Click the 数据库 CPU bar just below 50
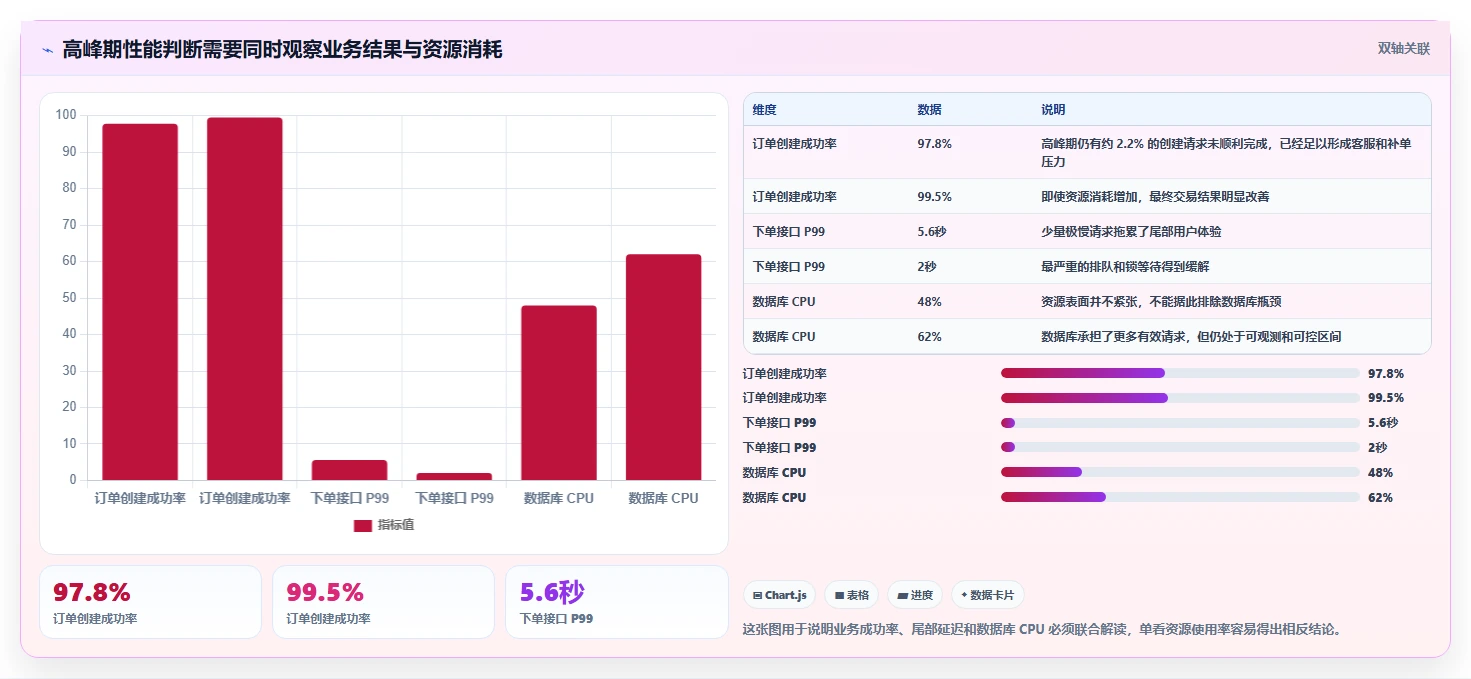1471x679 pixels. 559,393
